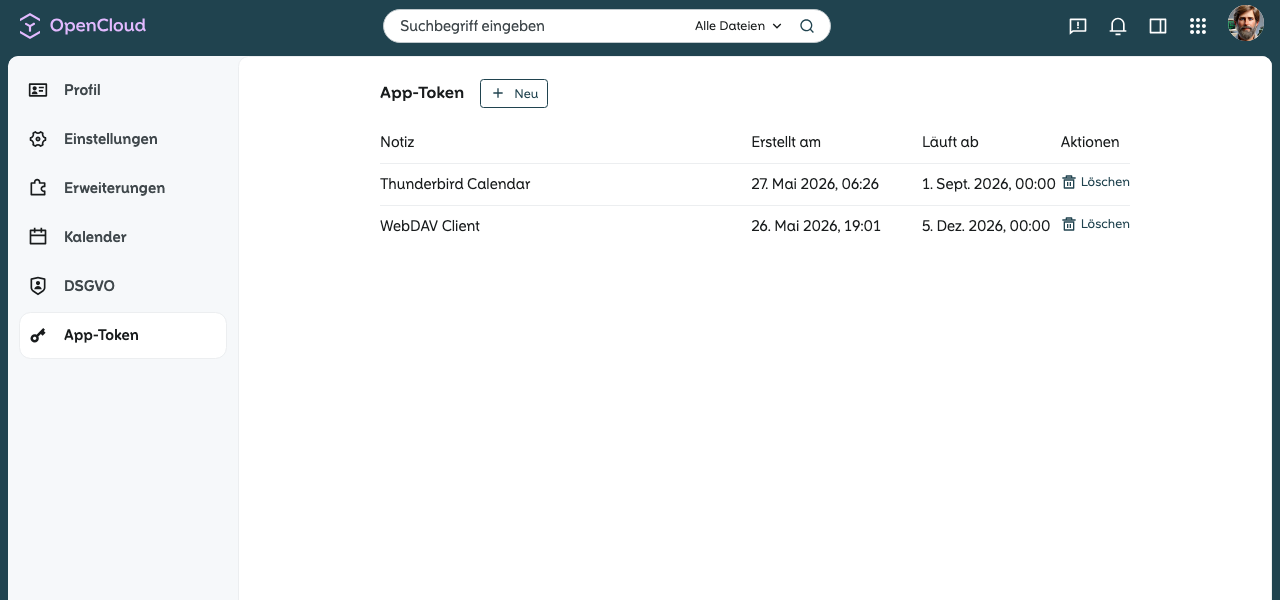Open the DSGVO section
Viewport: 1280px width, 600px height.
click(x=123, y=286)
